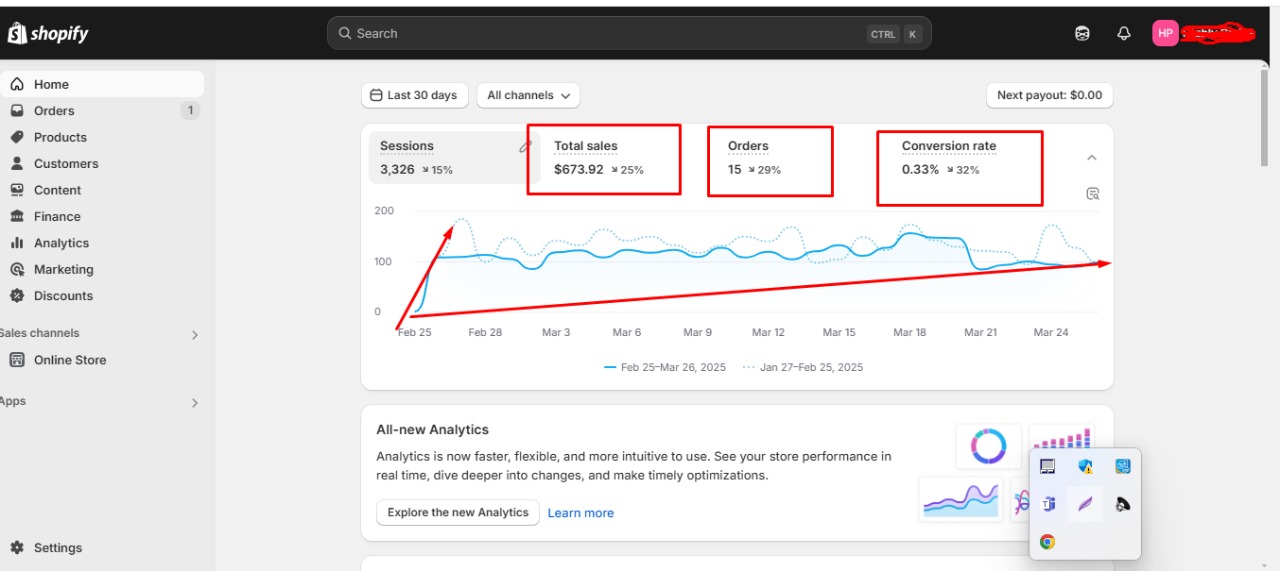Follow the Learn more link

580,513
